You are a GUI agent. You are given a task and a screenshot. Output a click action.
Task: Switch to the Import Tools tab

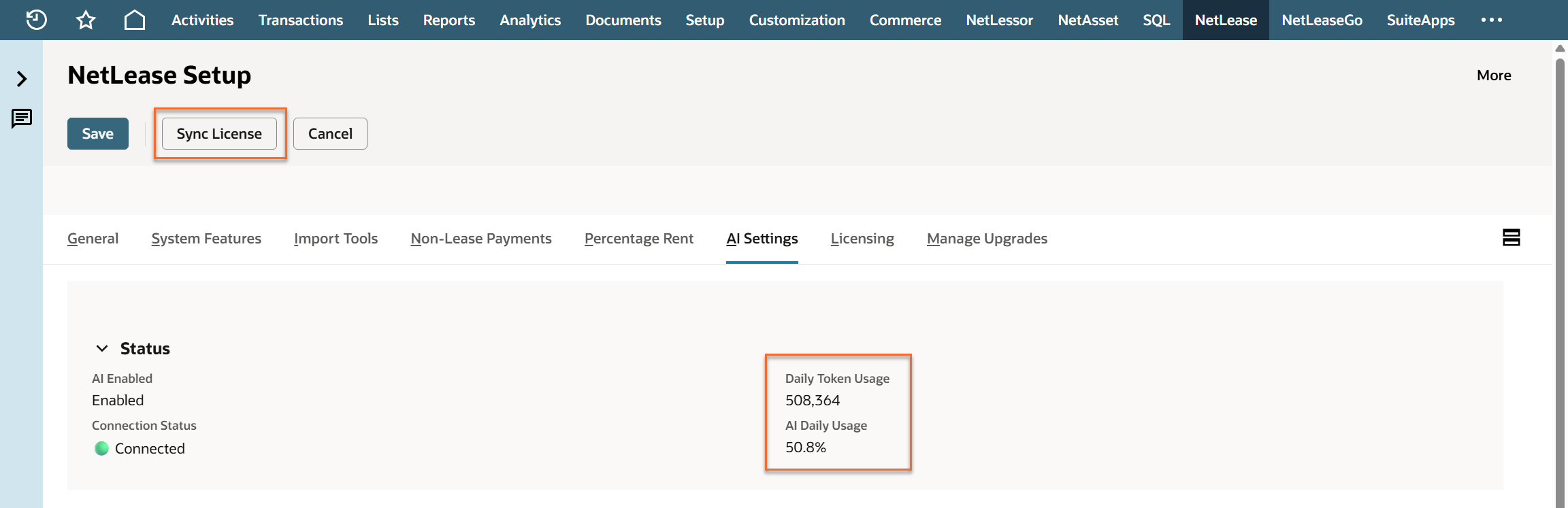tap(336, 239)
